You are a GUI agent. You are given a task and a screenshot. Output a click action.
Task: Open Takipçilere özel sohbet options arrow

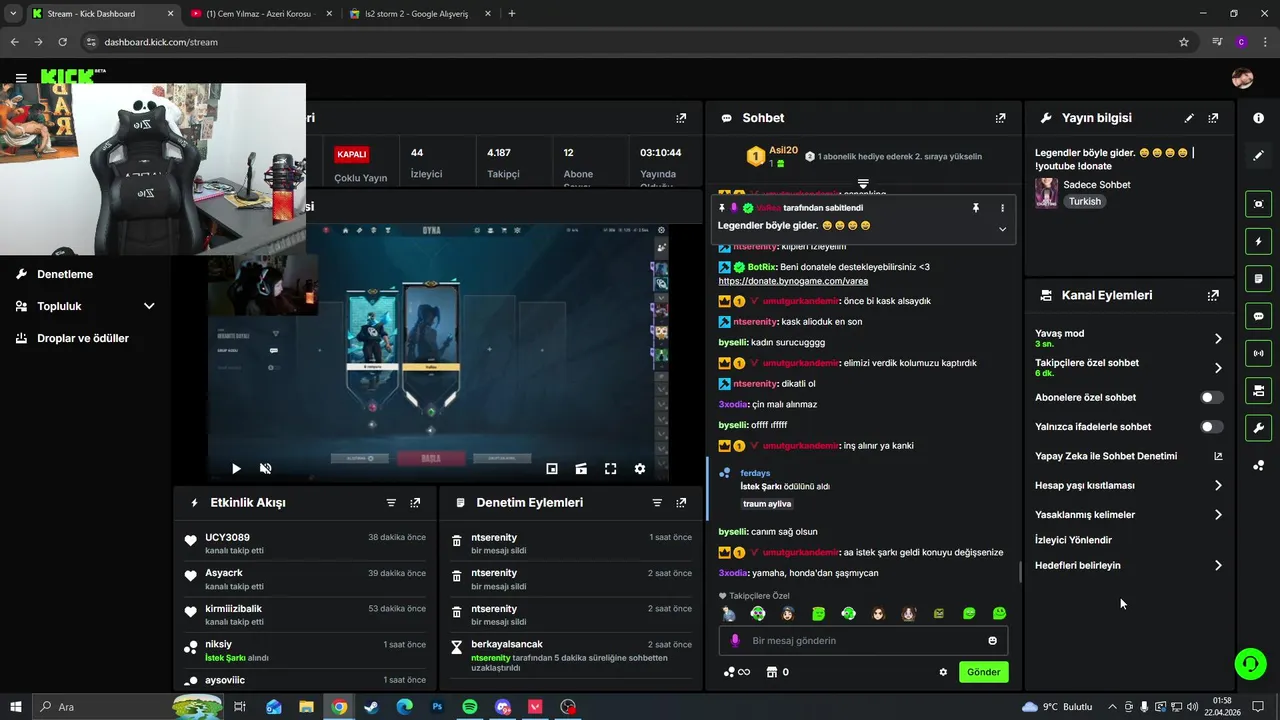click(1218, 368)
